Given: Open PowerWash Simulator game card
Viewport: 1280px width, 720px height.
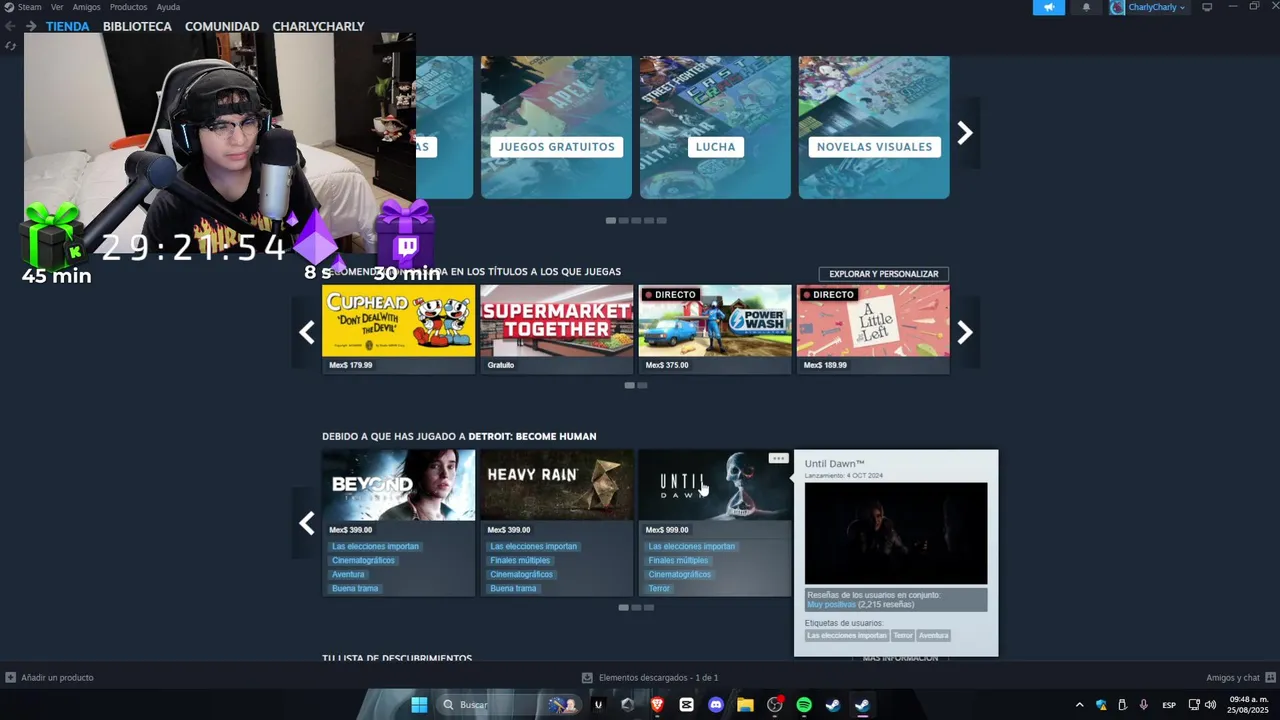Looking at the screenshot, I should click(715, 329).
